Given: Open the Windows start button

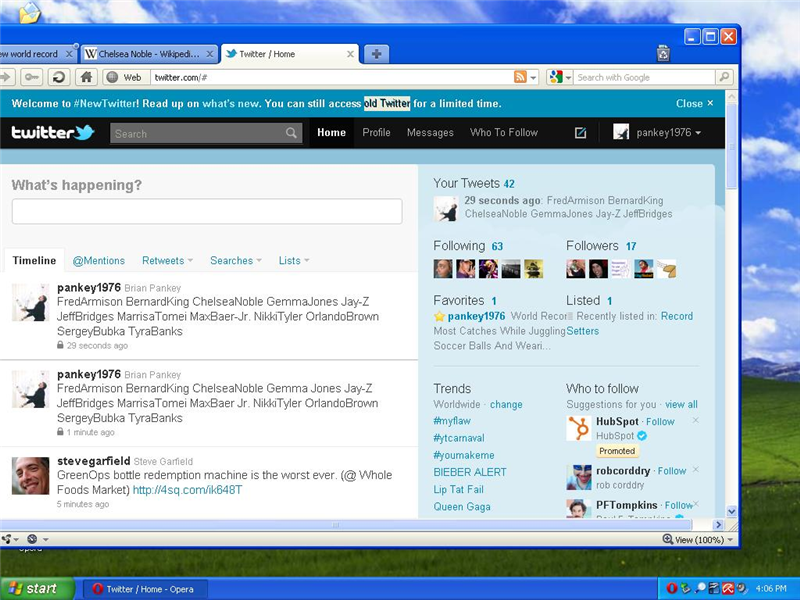Looking at the screenshot, I should click(37, 589).
